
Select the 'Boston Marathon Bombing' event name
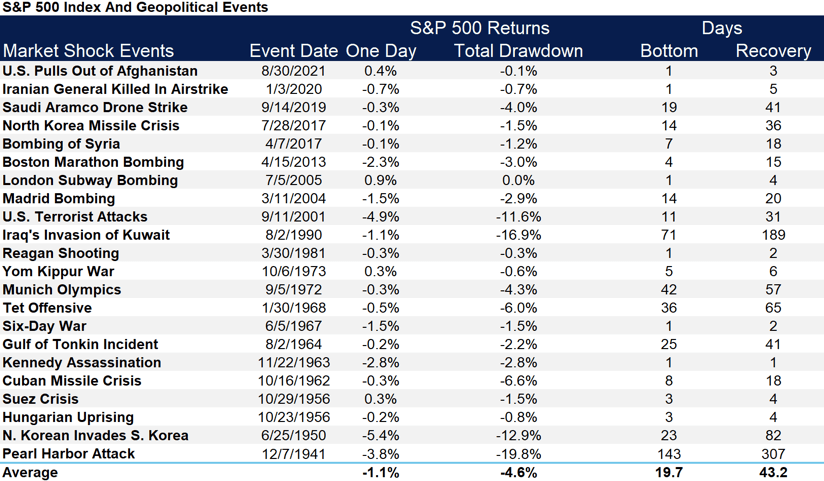[93, 162]
